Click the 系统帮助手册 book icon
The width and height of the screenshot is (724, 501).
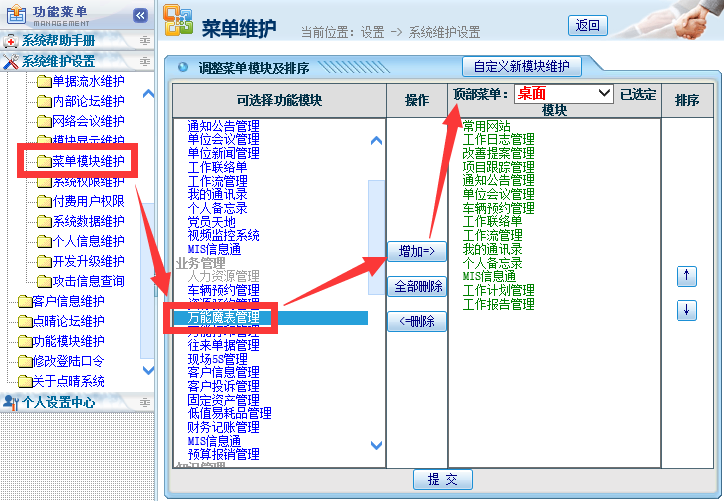11,41
